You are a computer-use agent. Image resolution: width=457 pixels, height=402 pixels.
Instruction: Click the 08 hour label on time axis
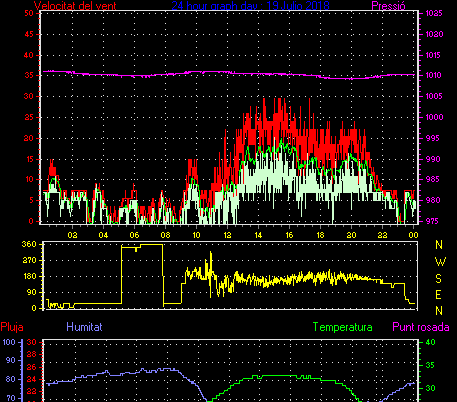(165, 235)
